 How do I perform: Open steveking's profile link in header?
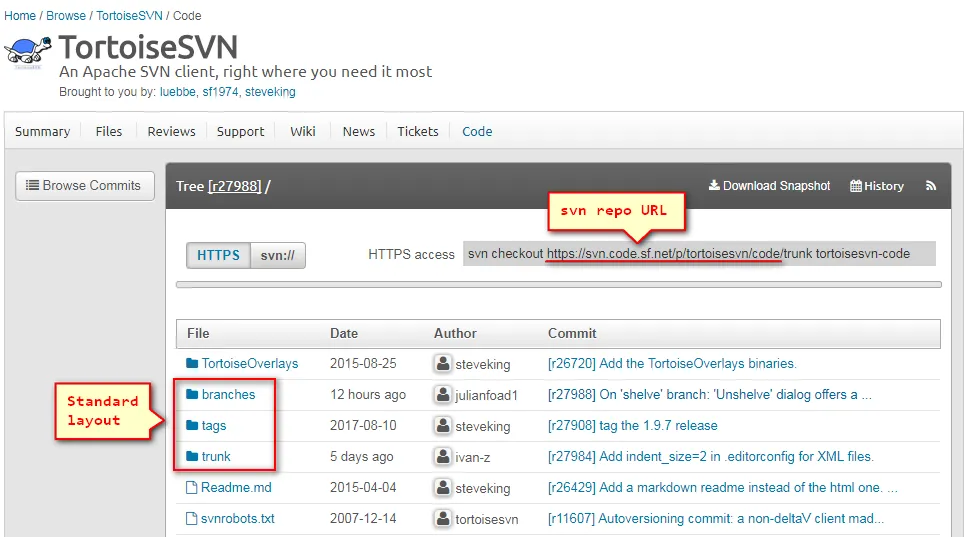[270, 91]
